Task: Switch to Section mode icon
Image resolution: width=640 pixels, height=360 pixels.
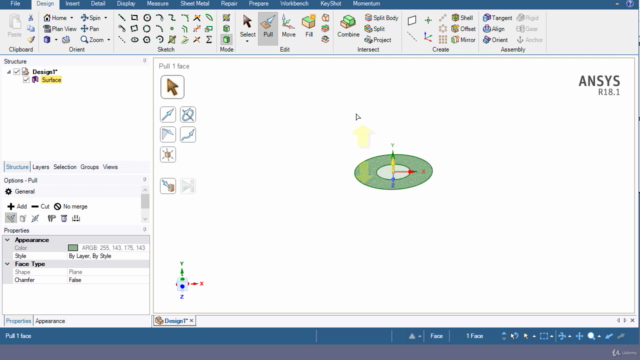Action: click(227, 29)
